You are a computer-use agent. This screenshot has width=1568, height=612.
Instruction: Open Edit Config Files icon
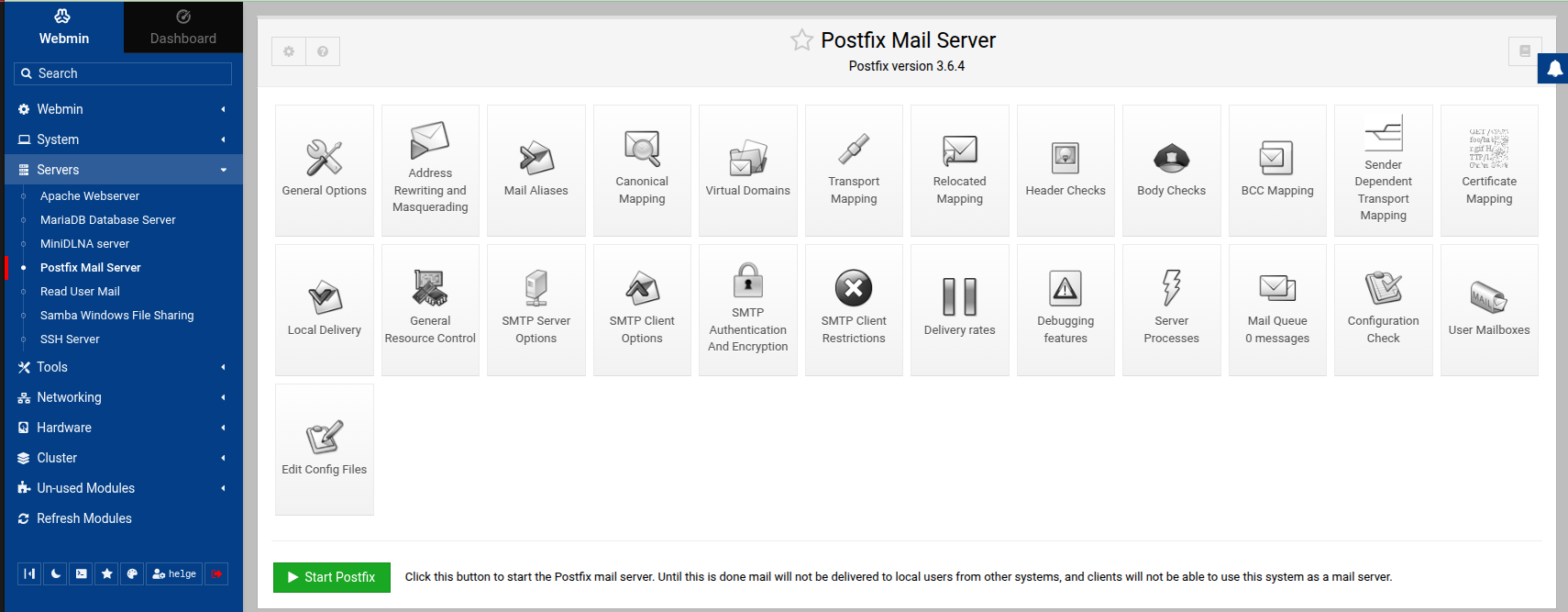tap(324, 449)
